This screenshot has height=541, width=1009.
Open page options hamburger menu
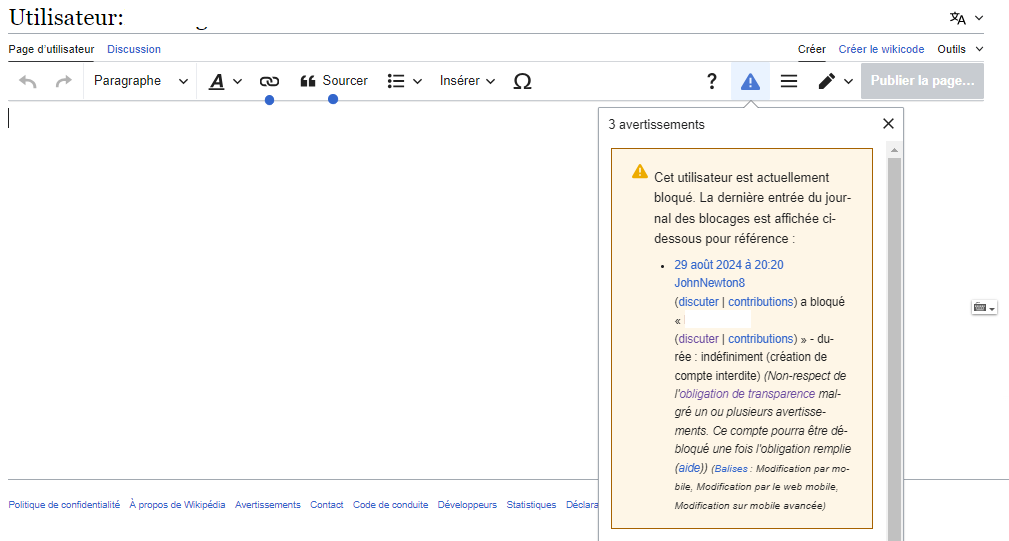(x=789, y=82)
